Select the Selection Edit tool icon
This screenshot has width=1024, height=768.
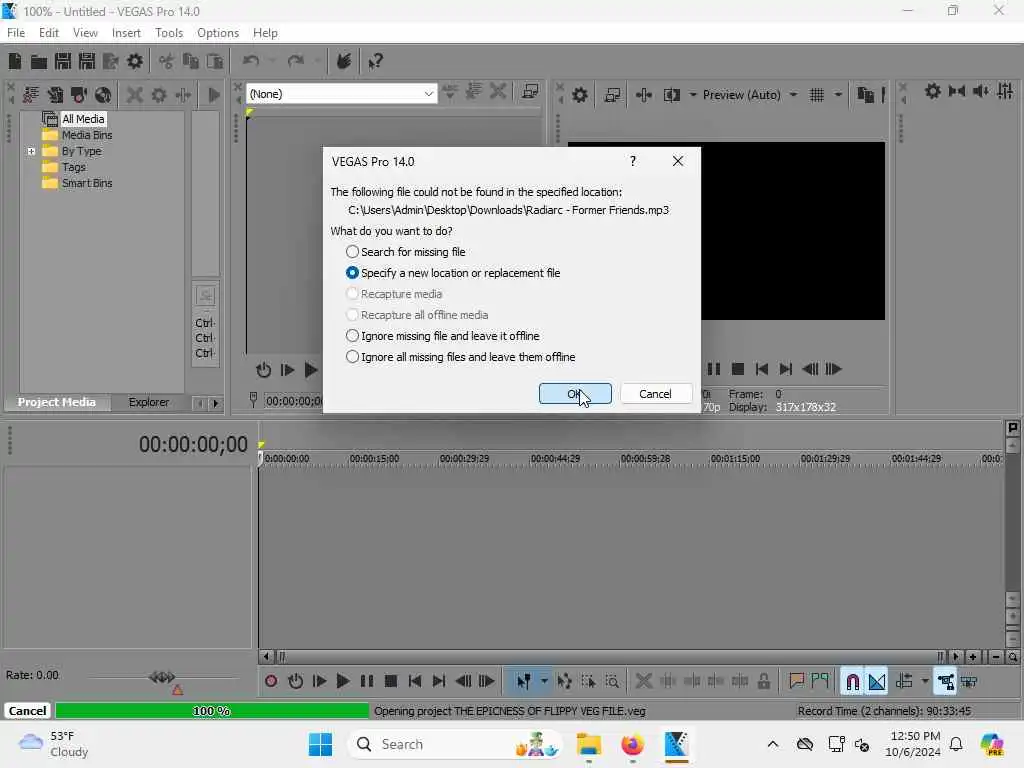(588, 681)
